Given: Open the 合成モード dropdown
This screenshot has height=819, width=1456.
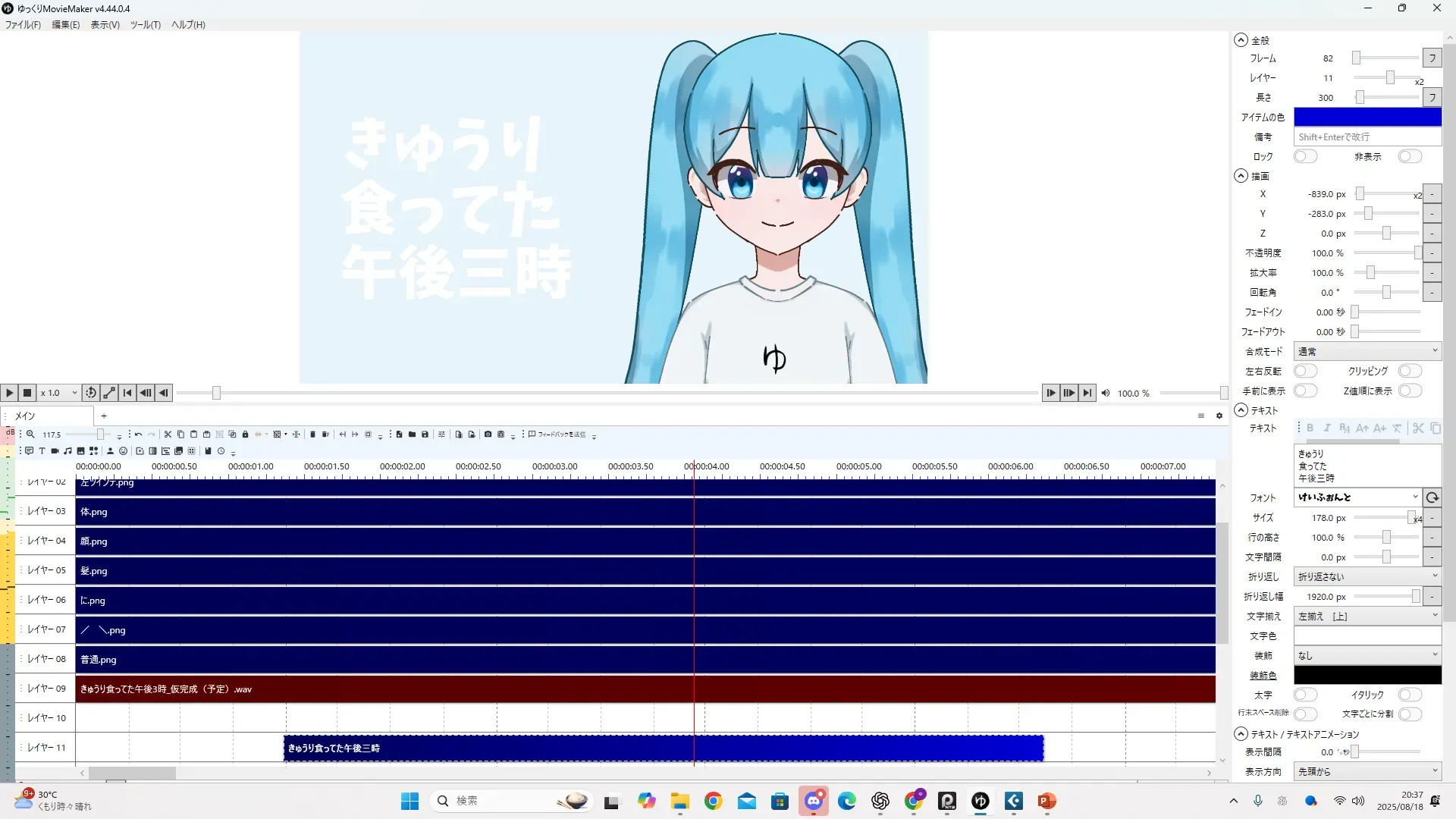Looking at the screenshot, I should [x=1367, y=351].
